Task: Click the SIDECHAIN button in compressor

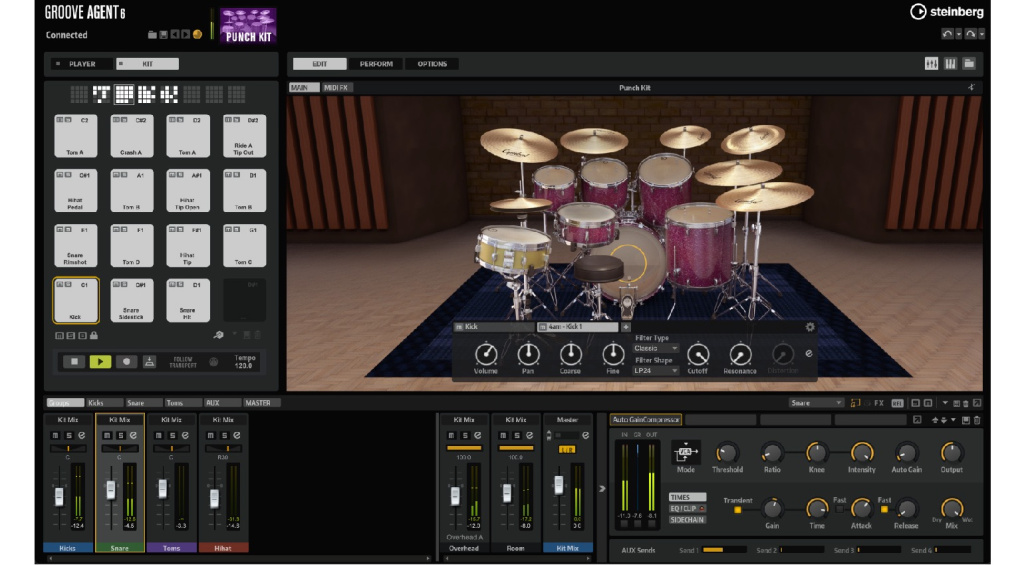Action: (687, 520)
